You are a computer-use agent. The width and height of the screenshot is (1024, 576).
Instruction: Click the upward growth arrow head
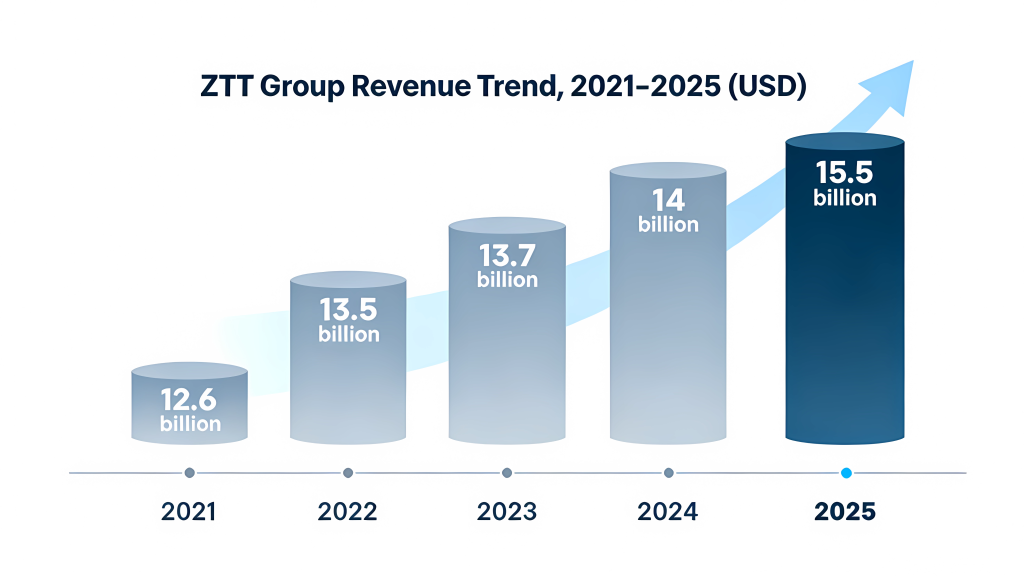[x=892, y=87]
